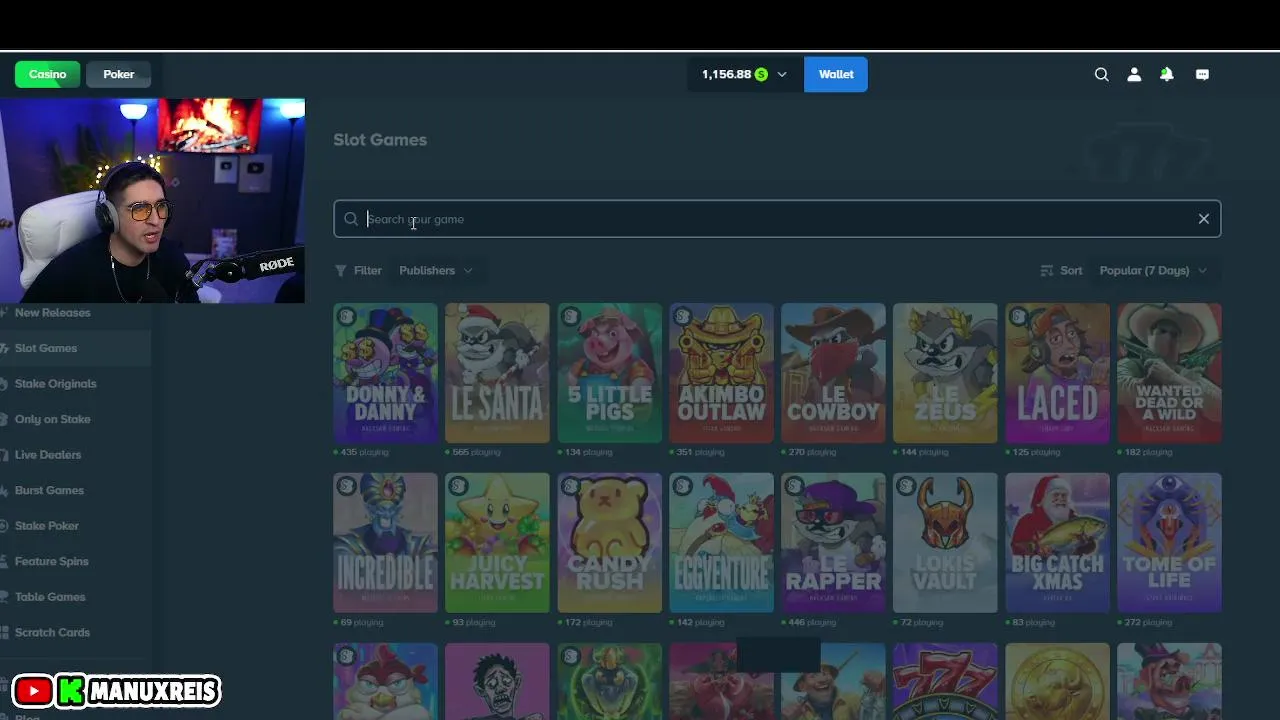This screenshot has width=1280, height=720.
Task: Click the green Kick logo in overlay
Action: [x=70, y=690]
